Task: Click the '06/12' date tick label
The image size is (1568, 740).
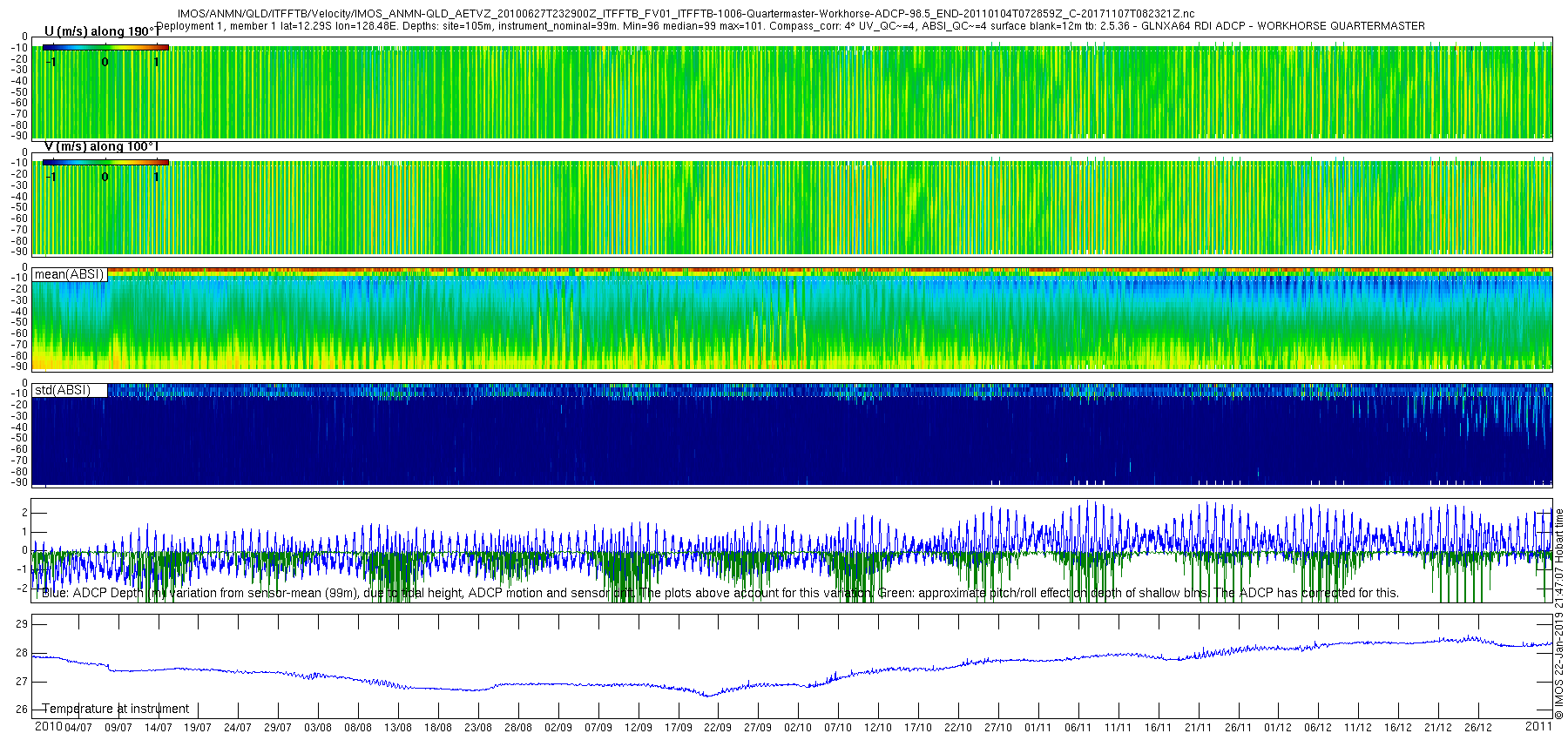Action: [x=1318, y=728]
